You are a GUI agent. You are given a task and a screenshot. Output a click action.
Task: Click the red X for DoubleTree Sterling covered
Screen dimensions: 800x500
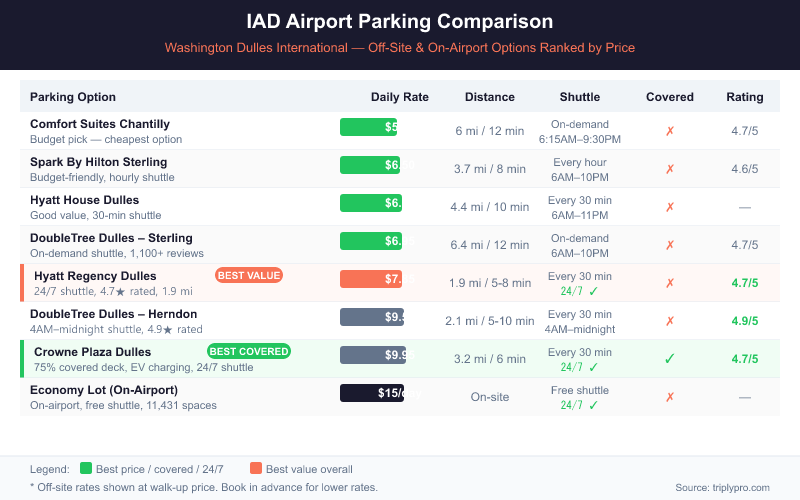point(670,245)
